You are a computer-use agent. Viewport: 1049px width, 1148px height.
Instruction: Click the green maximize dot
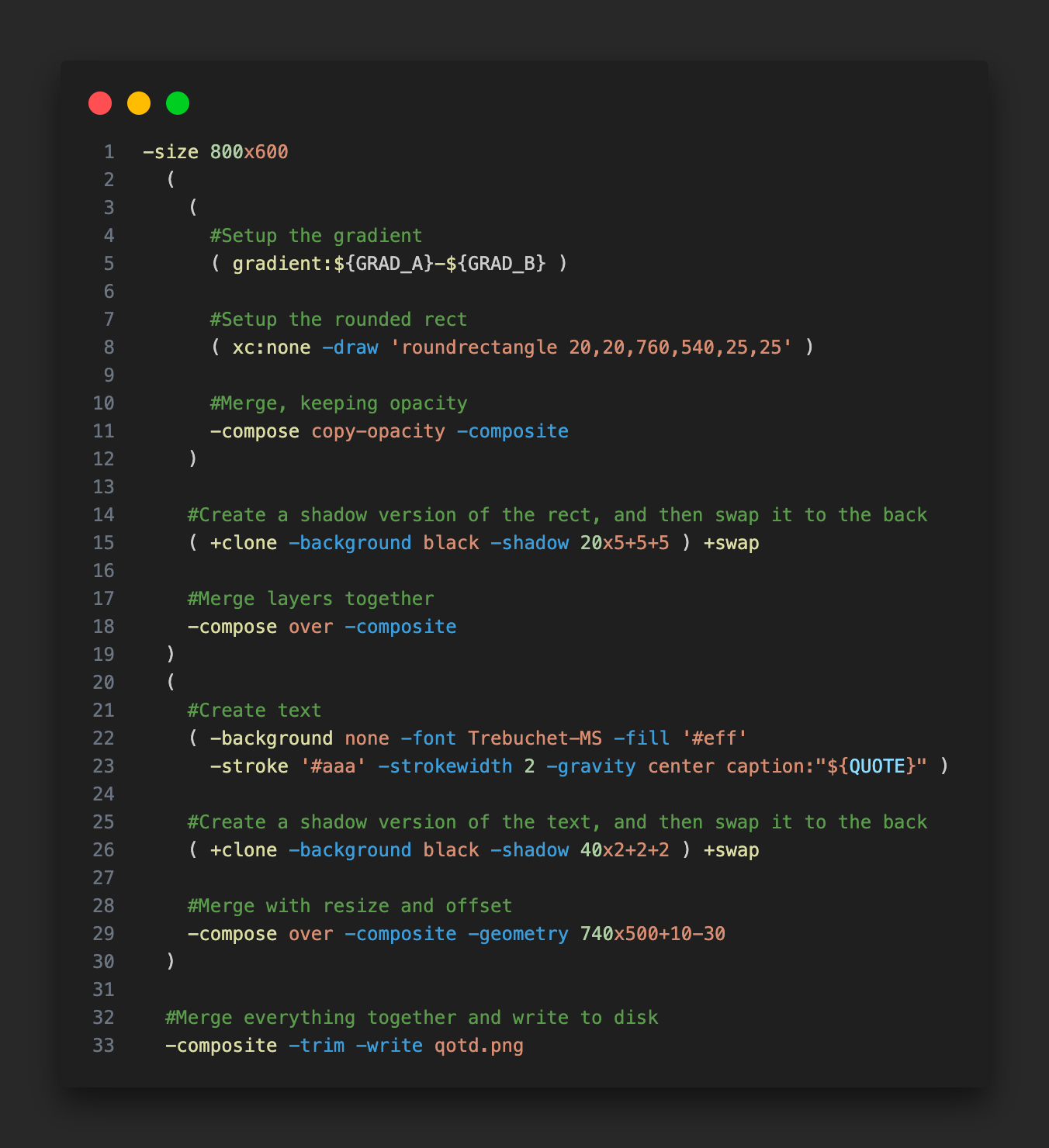click(178, 103)
